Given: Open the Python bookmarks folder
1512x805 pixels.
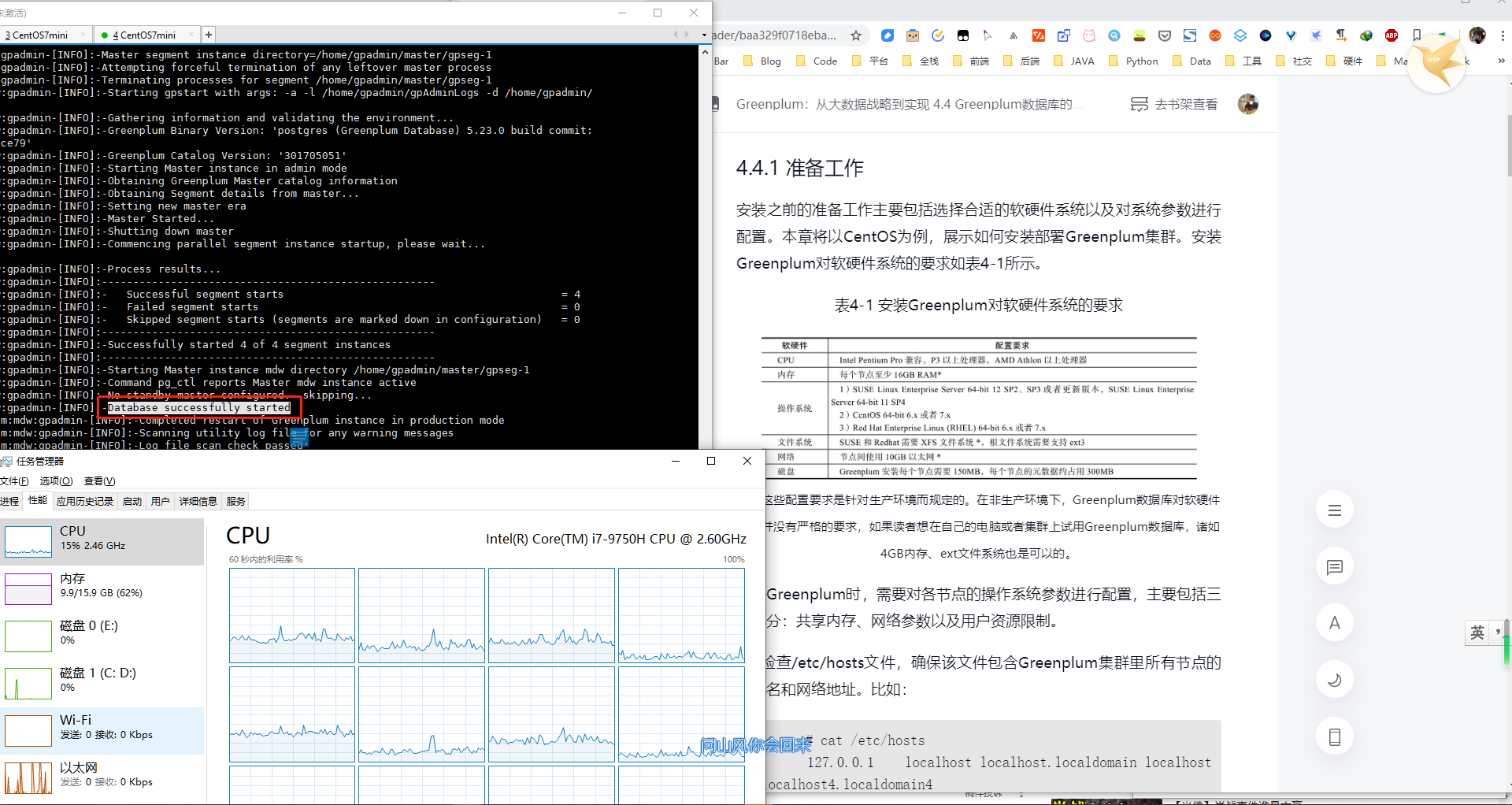Looking at the screenshot, I should click(1133, 61).
